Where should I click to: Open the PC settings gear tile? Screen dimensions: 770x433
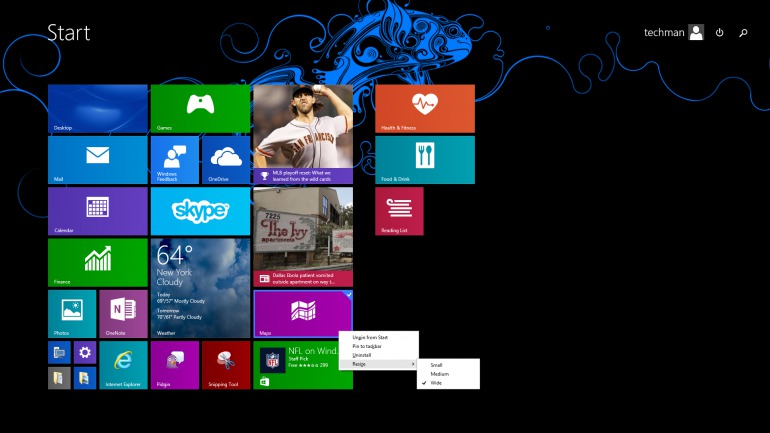85,352
